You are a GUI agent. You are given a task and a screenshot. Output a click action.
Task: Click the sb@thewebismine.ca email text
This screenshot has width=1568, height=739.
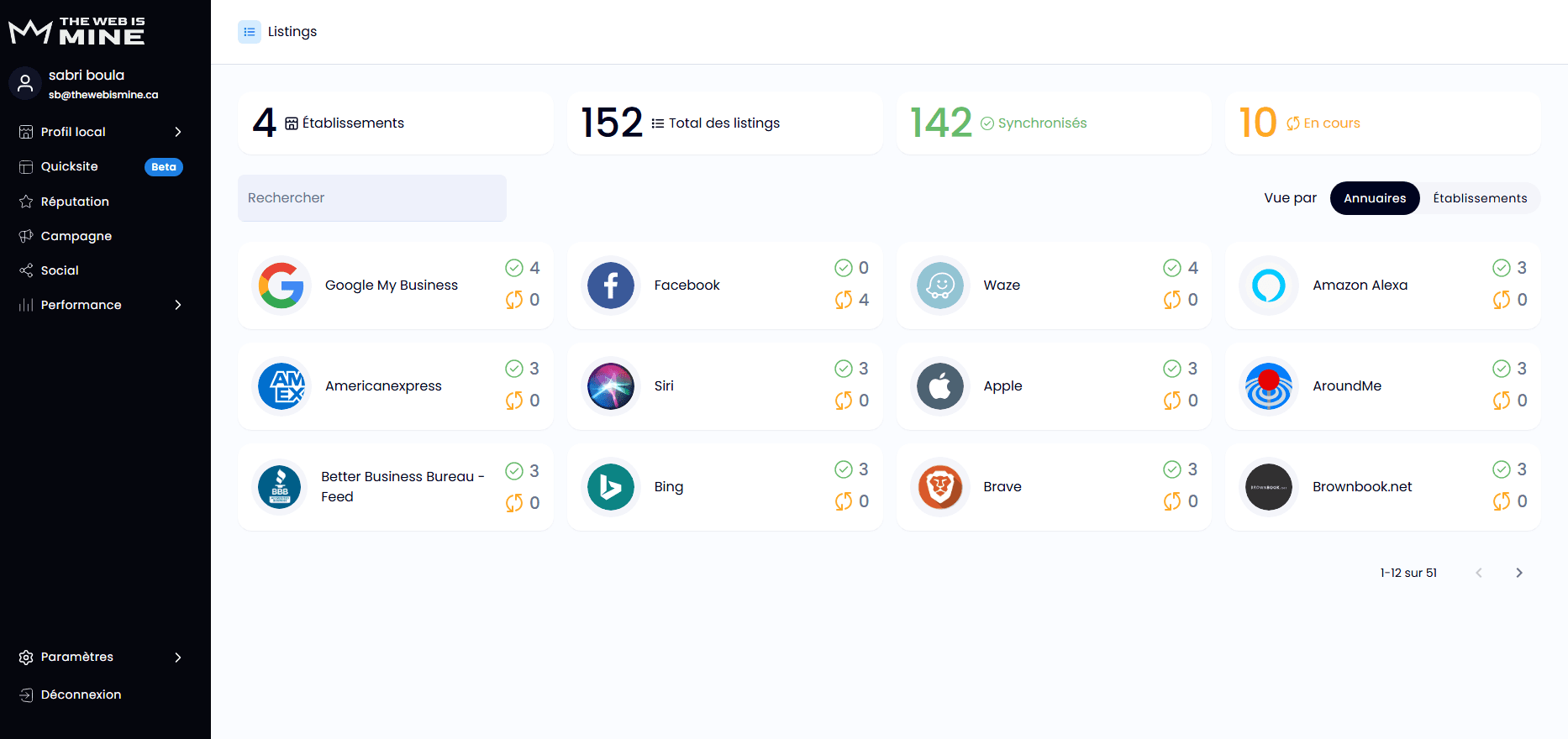[103, 95]
